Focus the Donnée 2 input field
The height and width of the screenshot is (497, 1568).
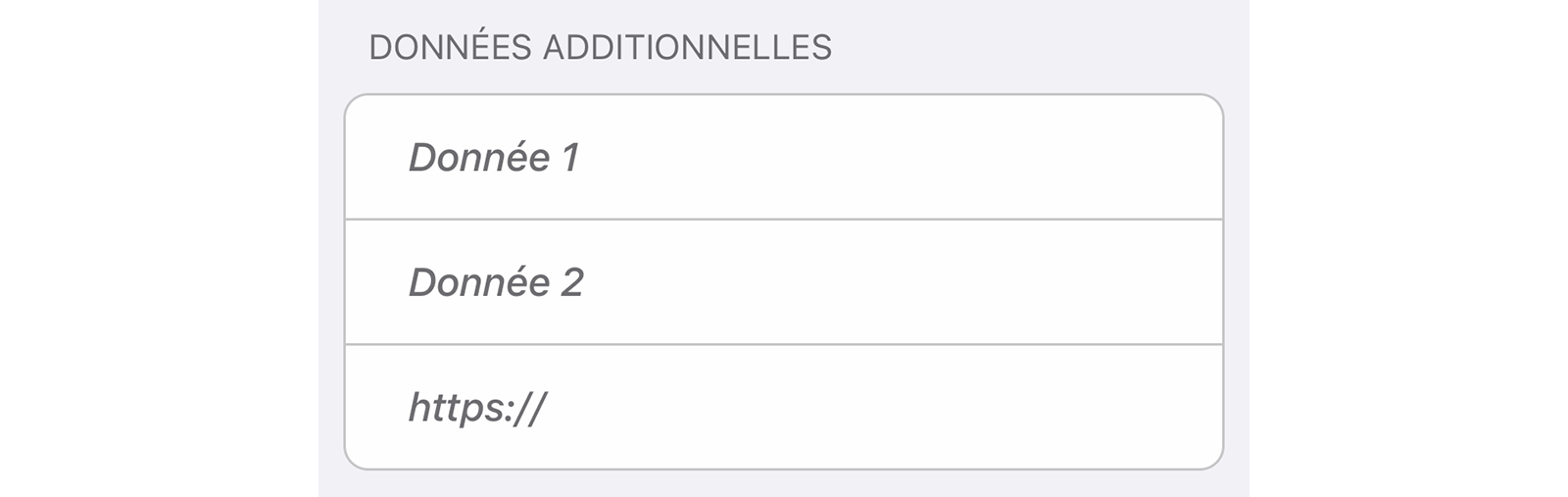(784, 282)
